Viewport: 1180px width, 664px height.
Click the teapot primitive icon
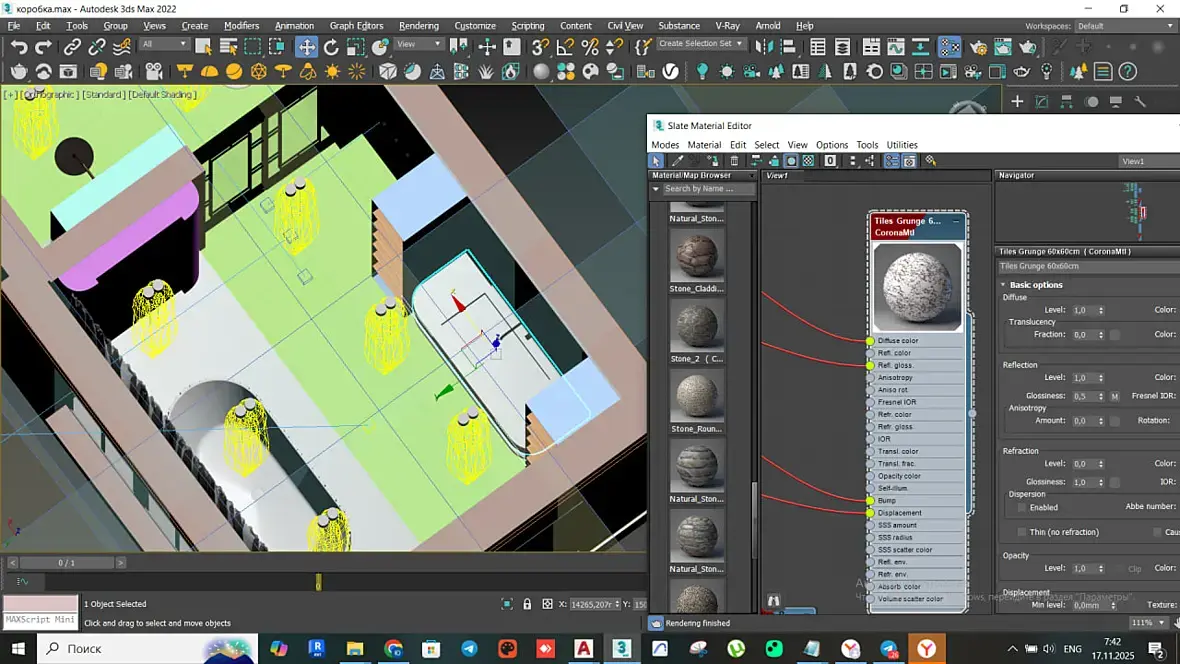pos(19,72)
